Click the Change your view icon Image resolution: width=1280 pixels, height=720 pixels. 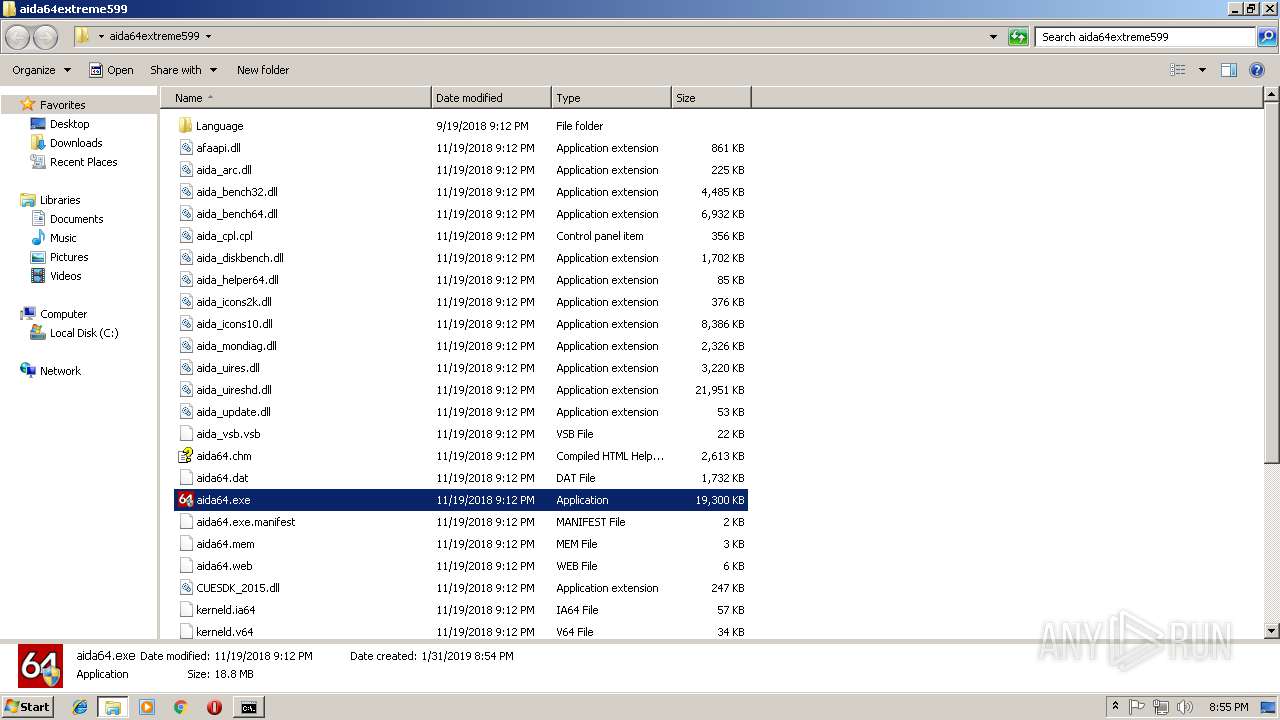coord(1178,70)
